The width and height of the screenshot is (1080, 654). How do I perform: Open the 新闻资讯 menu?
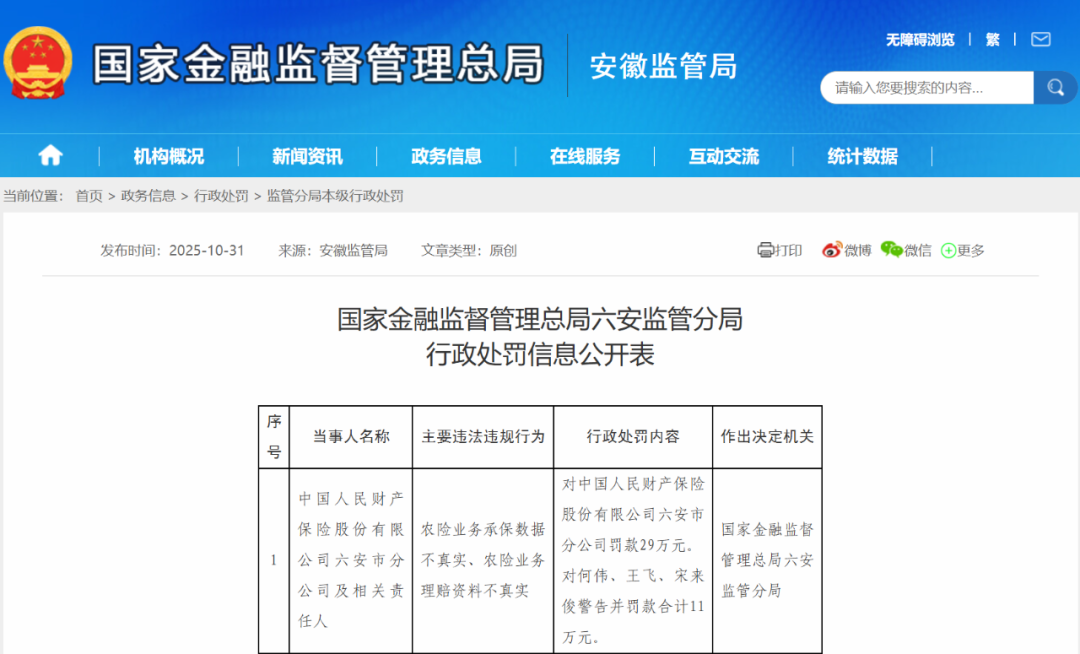(x=307, y=156)
